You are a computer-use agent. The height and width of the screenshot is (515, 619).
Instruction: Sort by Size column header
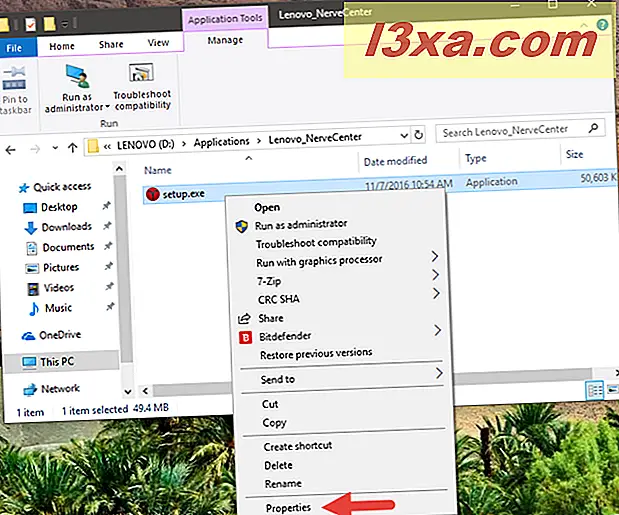575,154
